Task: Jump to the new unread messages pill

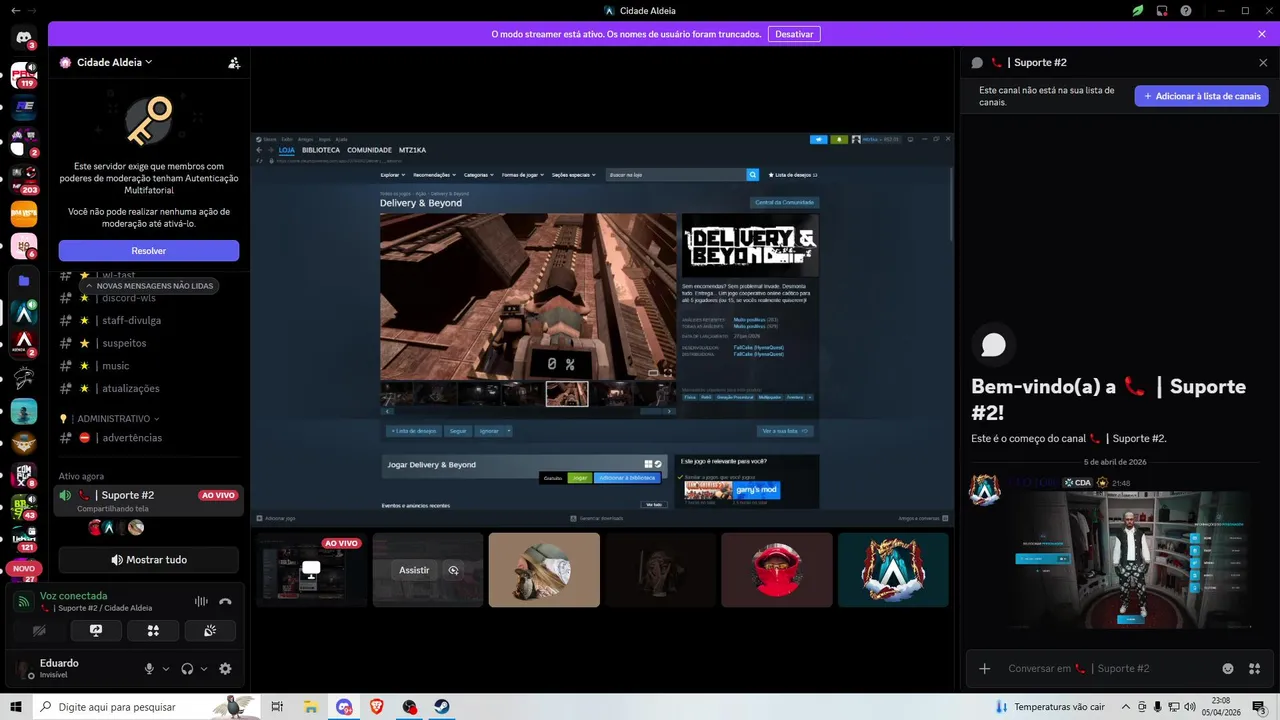Action: (x=148, y=286)
